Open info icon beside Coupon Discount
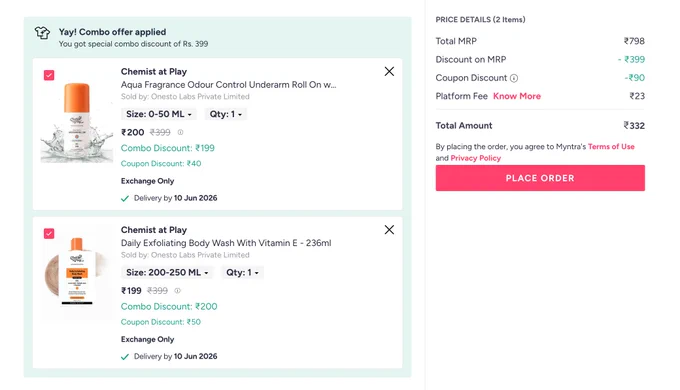680x390 pixels. point(514,78)
